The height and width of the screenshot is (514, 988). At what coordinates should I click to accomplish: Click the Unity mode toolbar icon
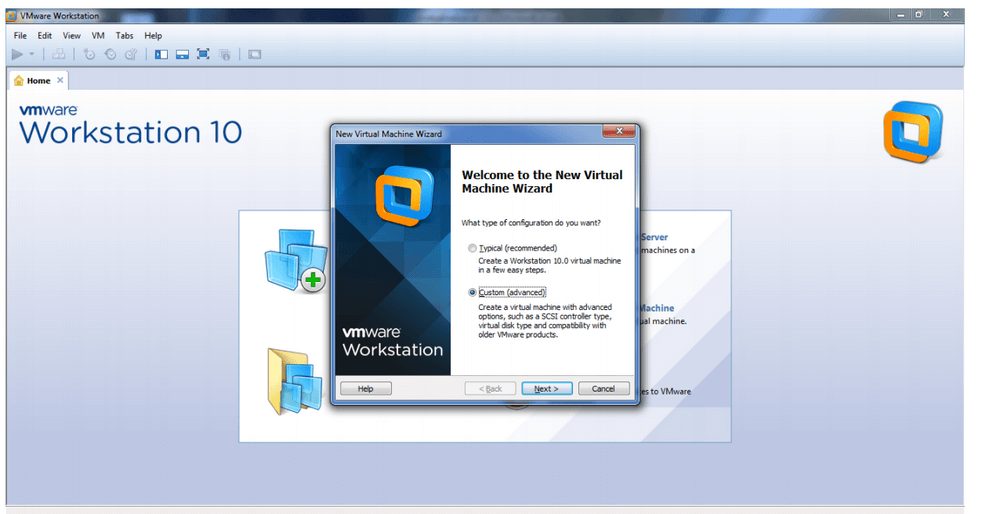(224, 55)
